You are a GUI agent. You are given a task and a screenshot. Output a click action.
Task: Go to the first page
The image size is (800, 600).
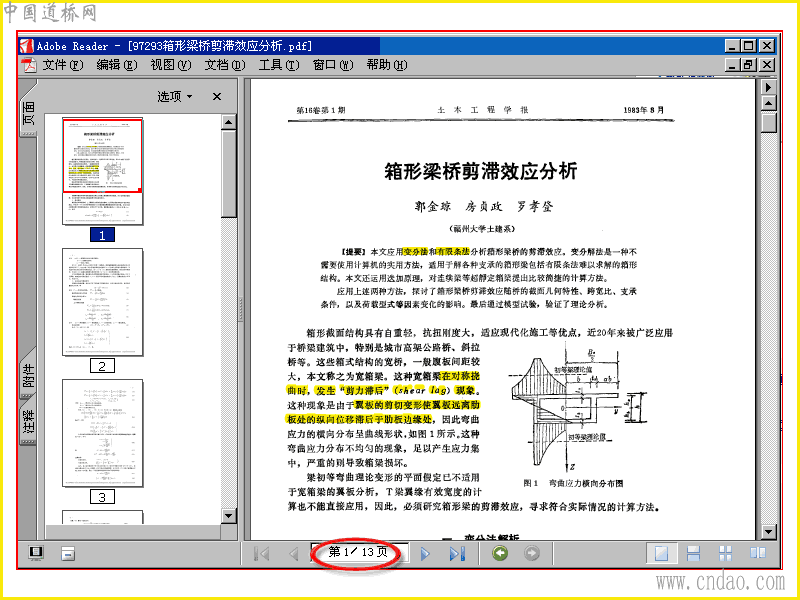[x=262, y=554]
